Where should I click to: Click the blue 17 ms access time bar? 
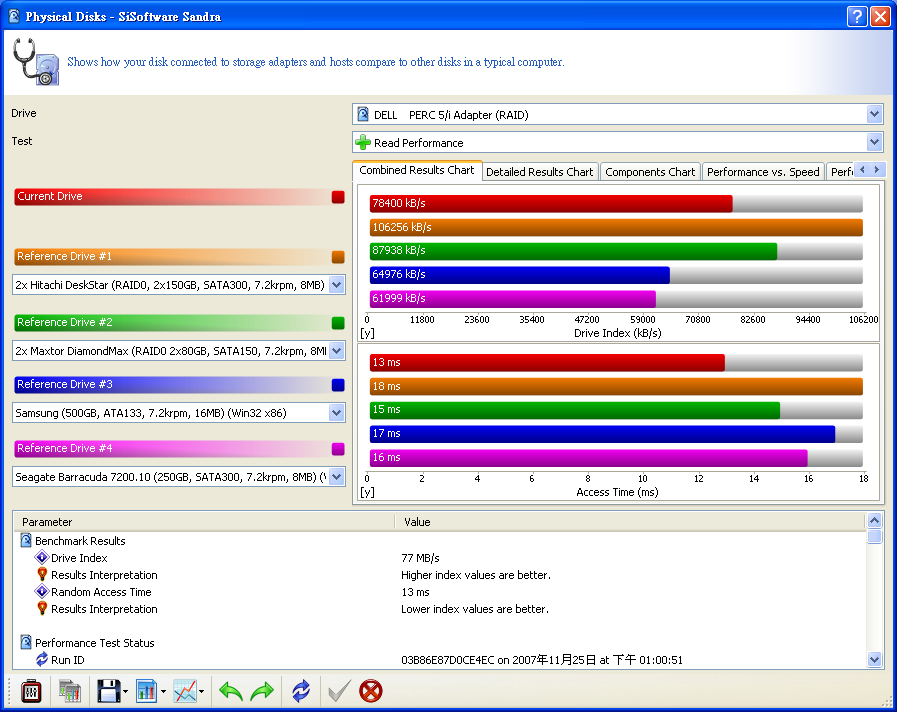(602, 433)
